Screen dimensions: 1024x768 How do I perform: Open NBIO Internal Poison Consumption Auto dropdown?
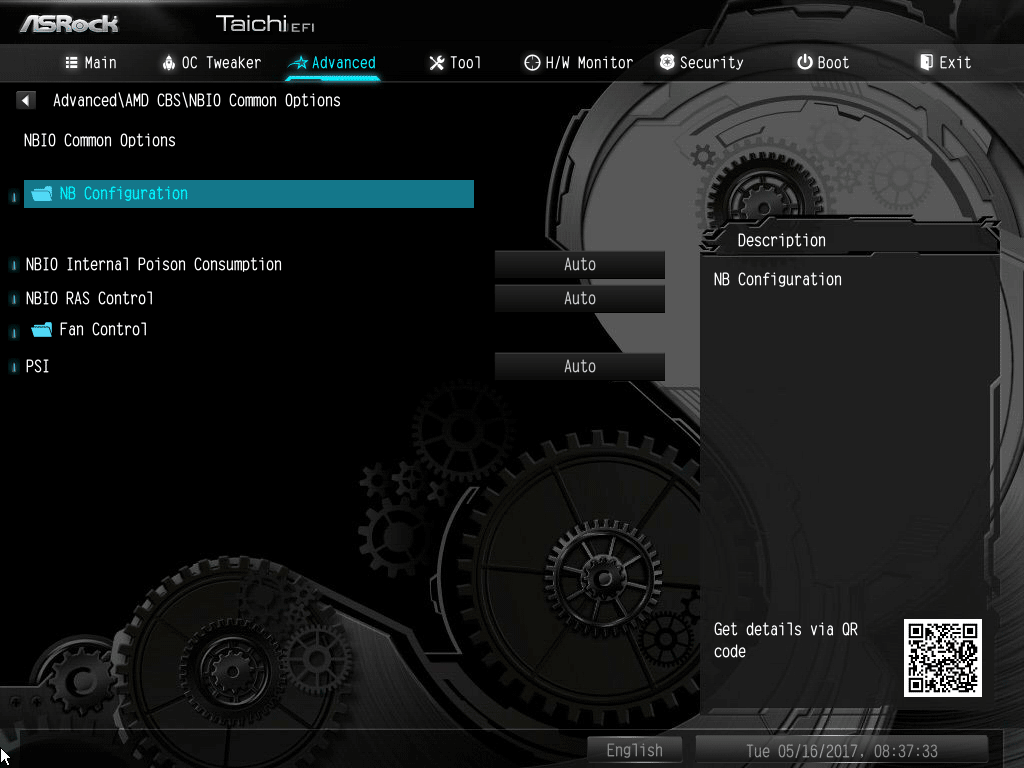click(580, 264)
